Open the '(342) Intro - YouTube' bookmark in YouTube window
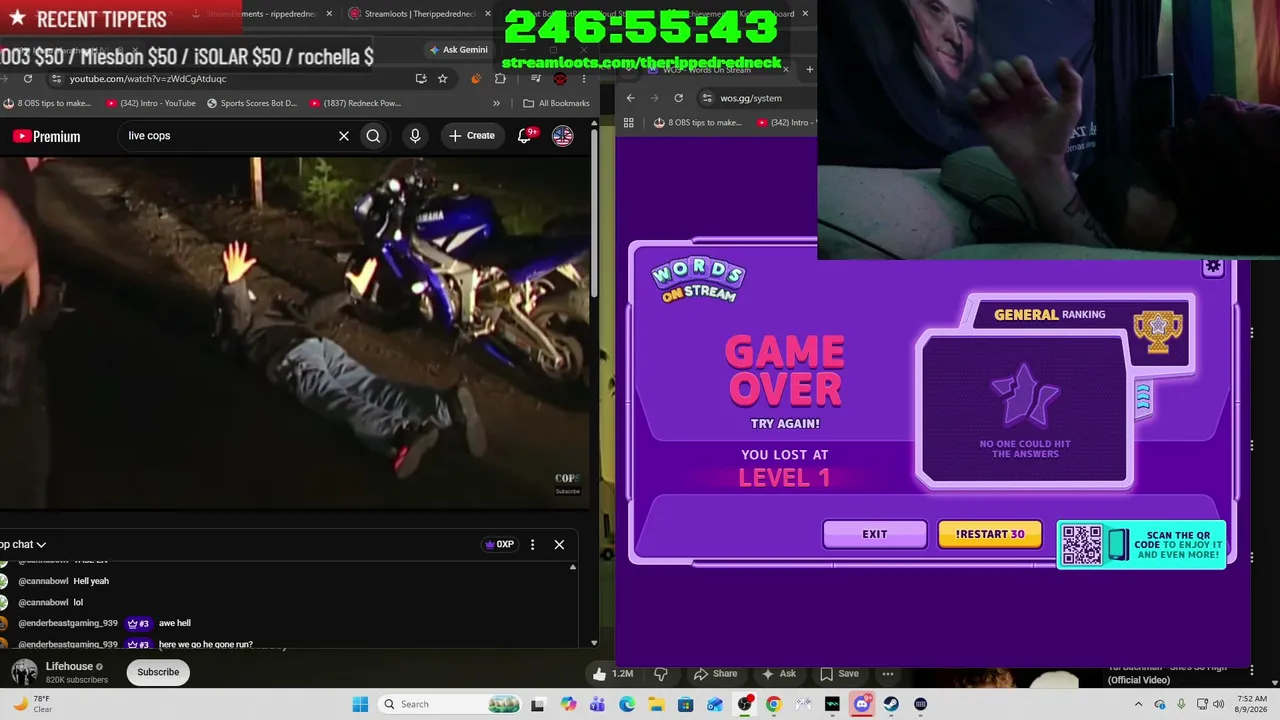The image size is (1280, 720). pos(150,103)
